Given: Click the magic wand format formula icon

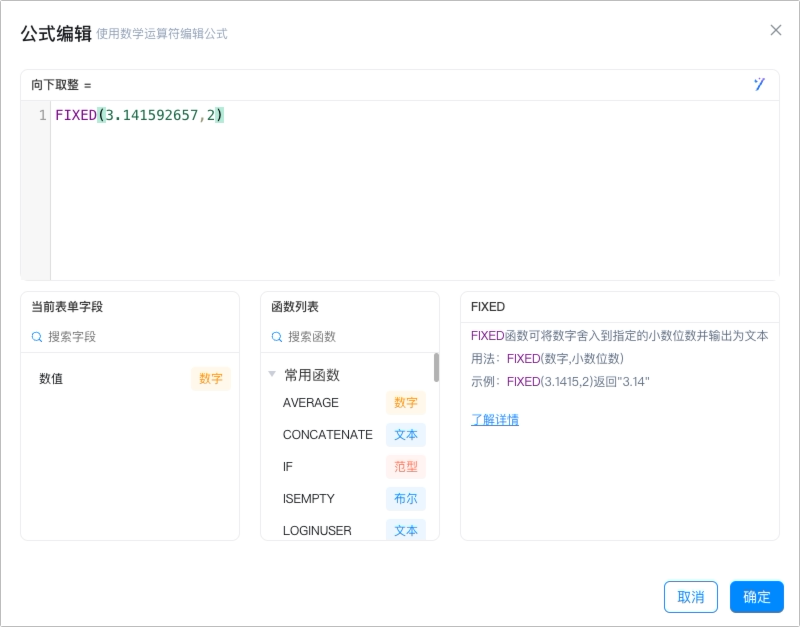Looking at the screenshot, I should (759, 84).
